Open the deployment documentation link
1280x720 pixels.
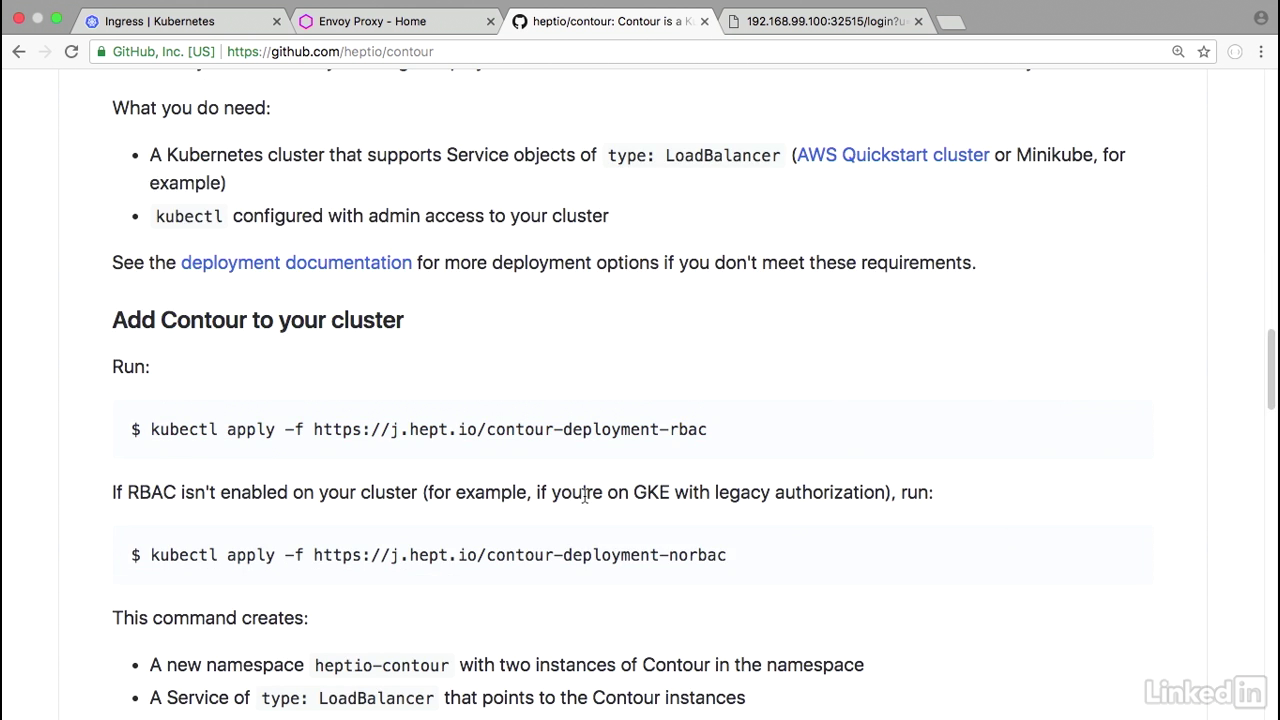(296, 262)
